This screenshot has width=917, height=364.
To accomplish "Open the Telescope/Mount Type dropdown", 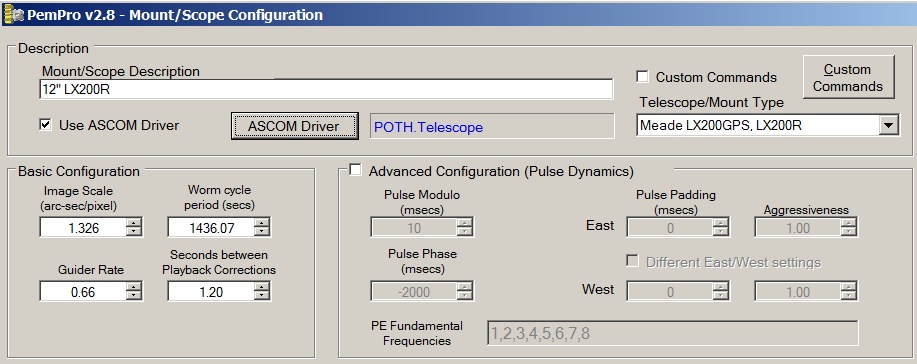I will pyautogui.click(x=888, y=125).
